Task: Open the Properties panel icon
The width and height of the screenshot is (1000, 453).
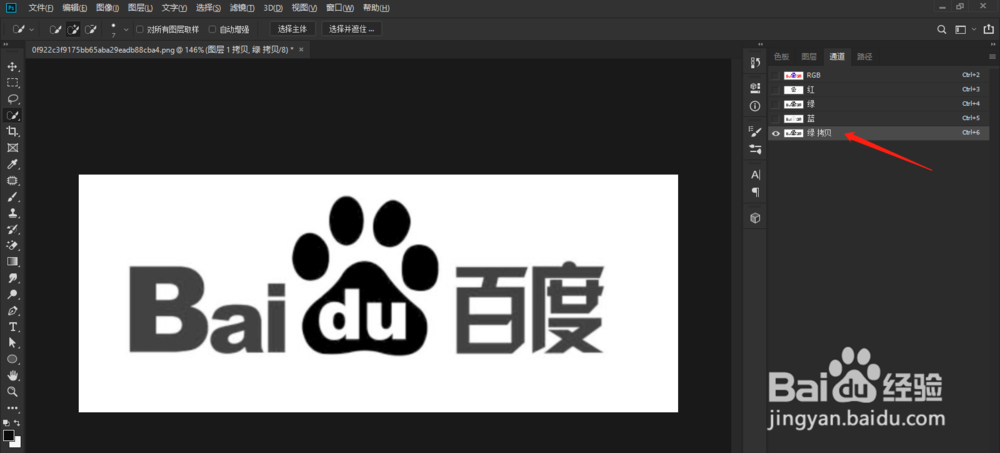Action: pos(755,87)
